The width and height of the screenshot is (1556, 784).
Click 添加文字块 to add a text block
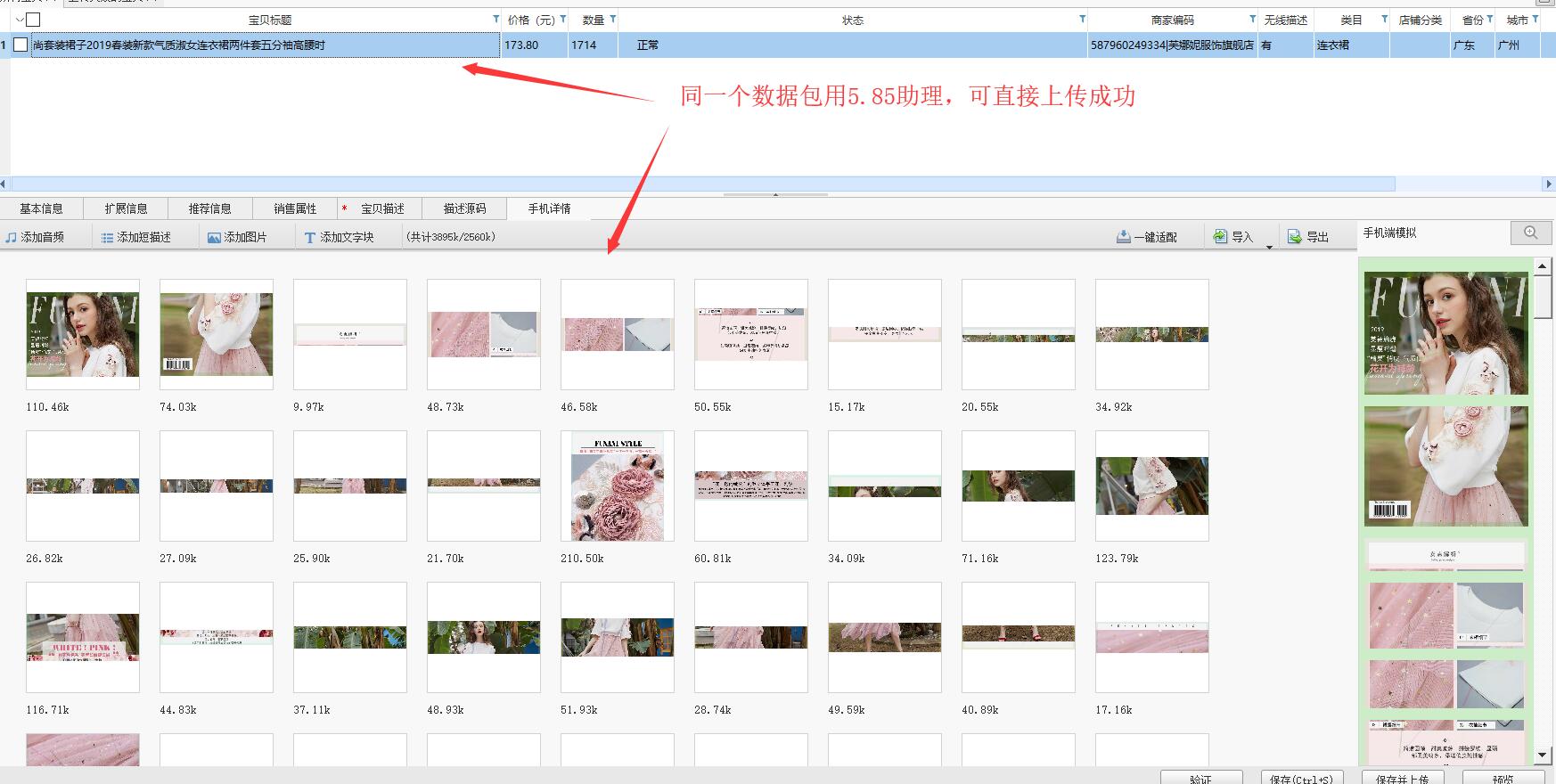310,238
